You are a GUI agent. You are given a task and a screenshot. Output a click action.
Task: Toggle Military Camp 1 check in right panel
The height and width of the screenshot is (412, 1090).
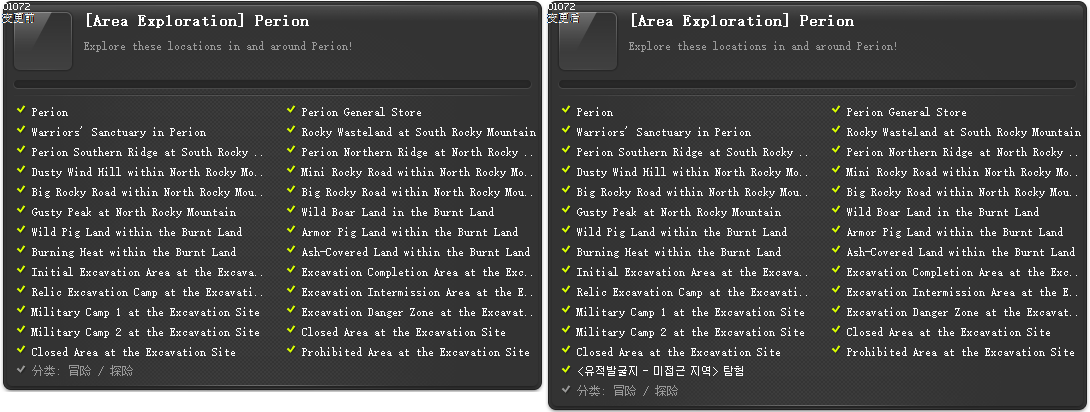tap(567, 311)
